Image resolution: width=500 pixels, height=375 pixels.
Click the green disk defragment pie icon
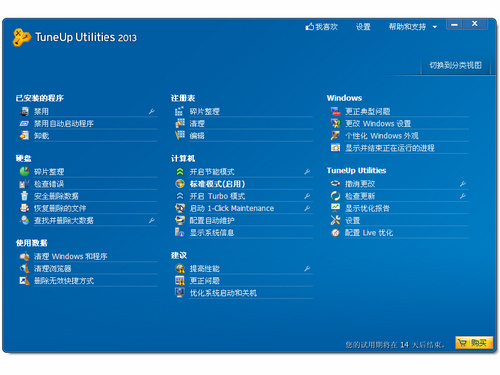coord(24,172)
